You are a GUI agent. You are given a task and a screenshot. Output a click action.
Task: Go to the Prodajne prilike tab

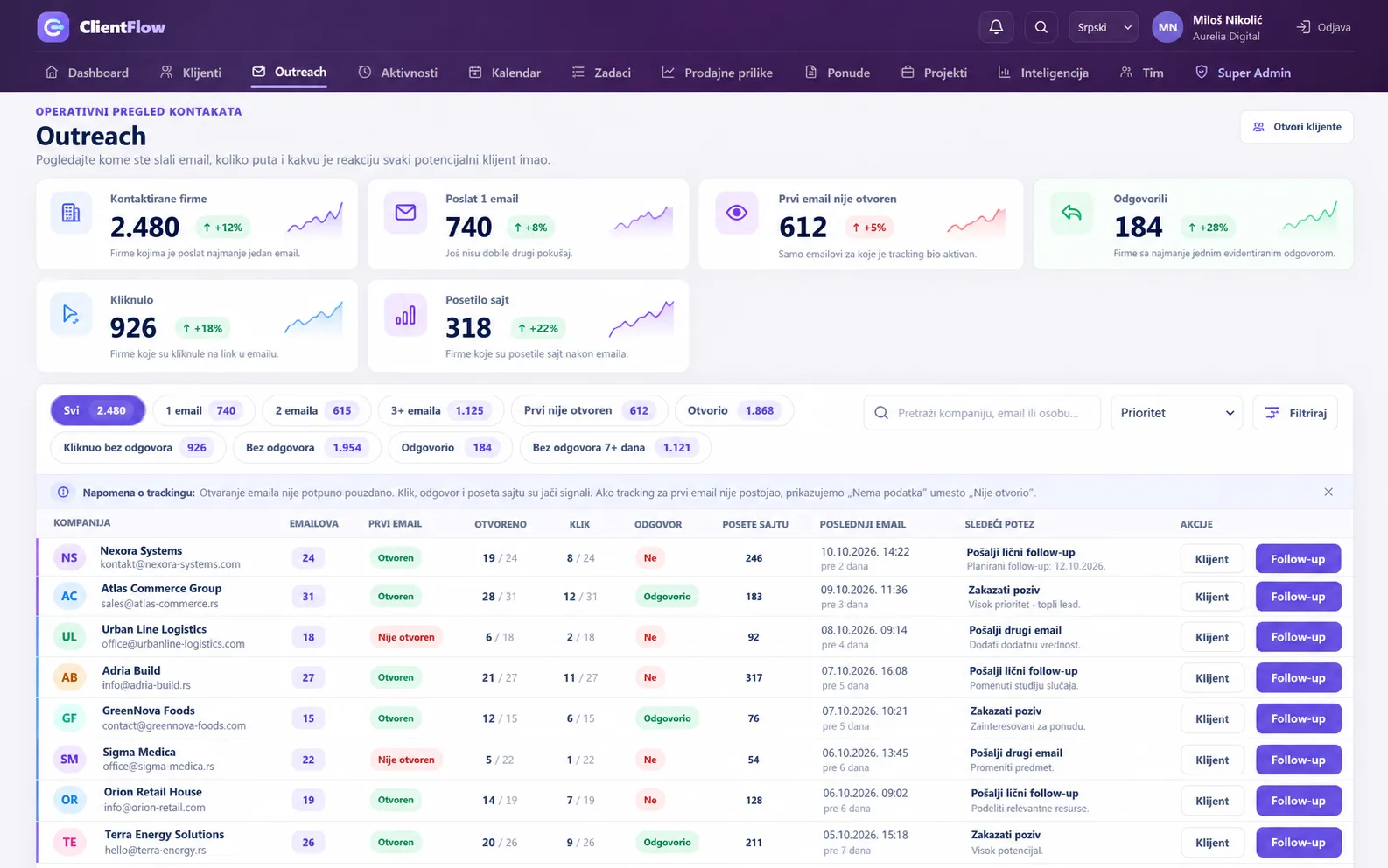tap(717, 73)
